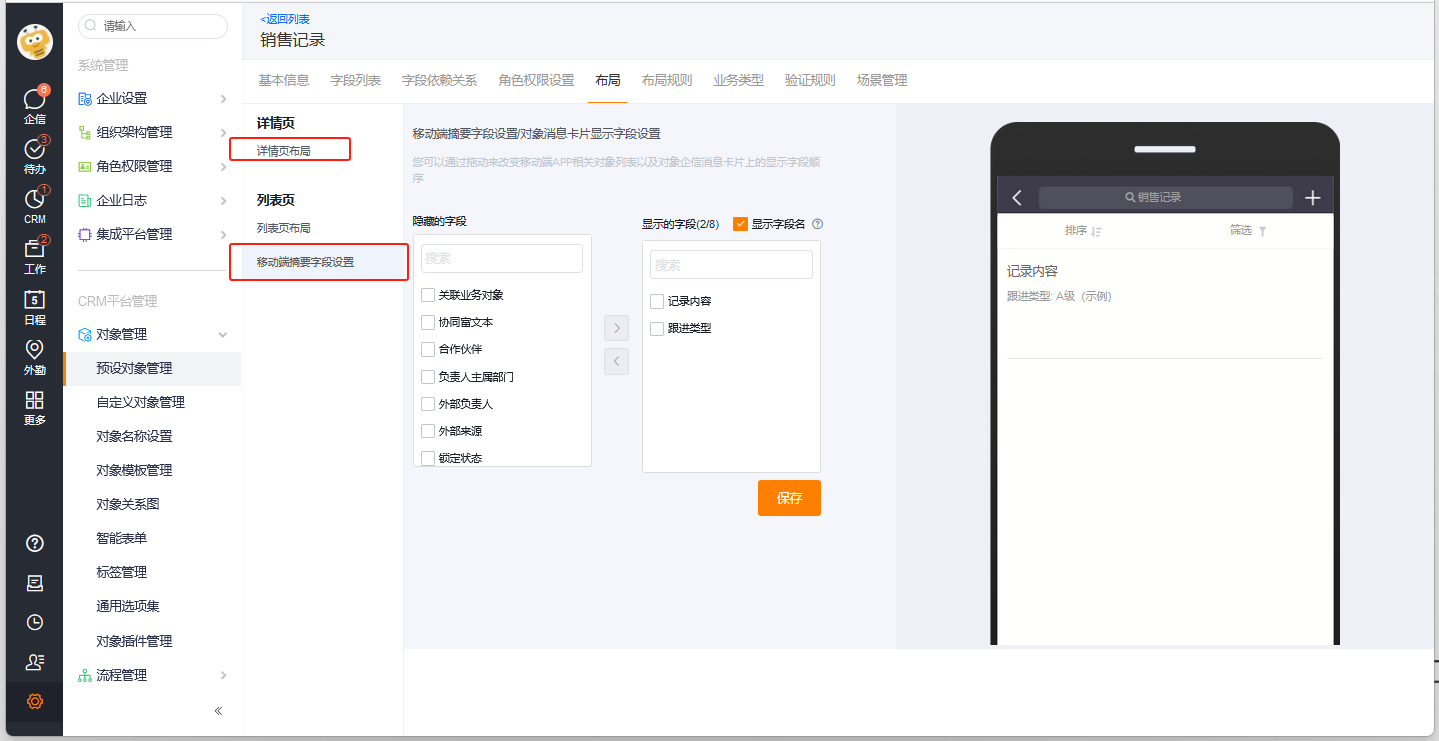Click the history clock icon in left rail
This screenshot has height=741, width=1439.
pos(35,622)
